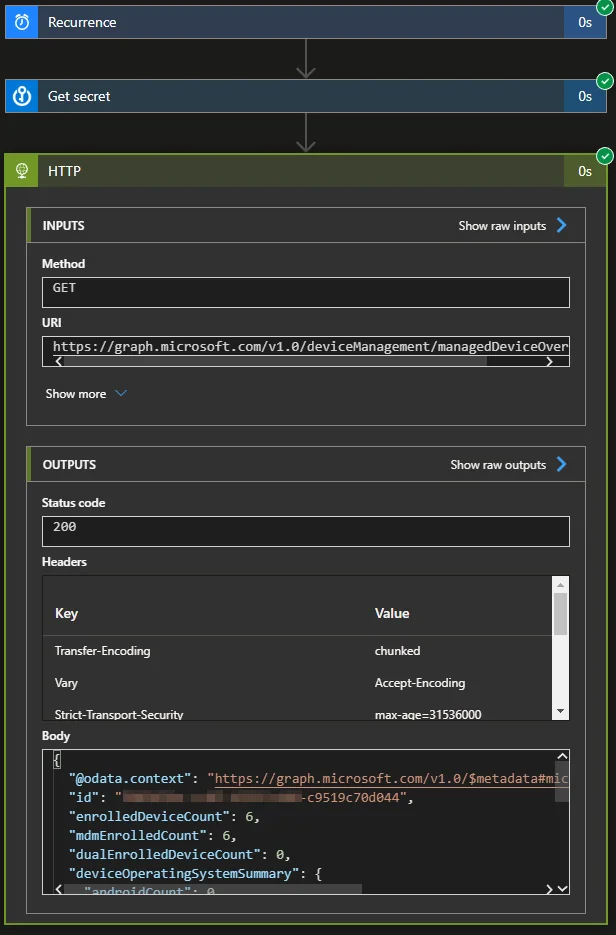This screenshot has height=935, width=616.
Task: Select the Transfer-Encoding header row
Action: (298, 651)
